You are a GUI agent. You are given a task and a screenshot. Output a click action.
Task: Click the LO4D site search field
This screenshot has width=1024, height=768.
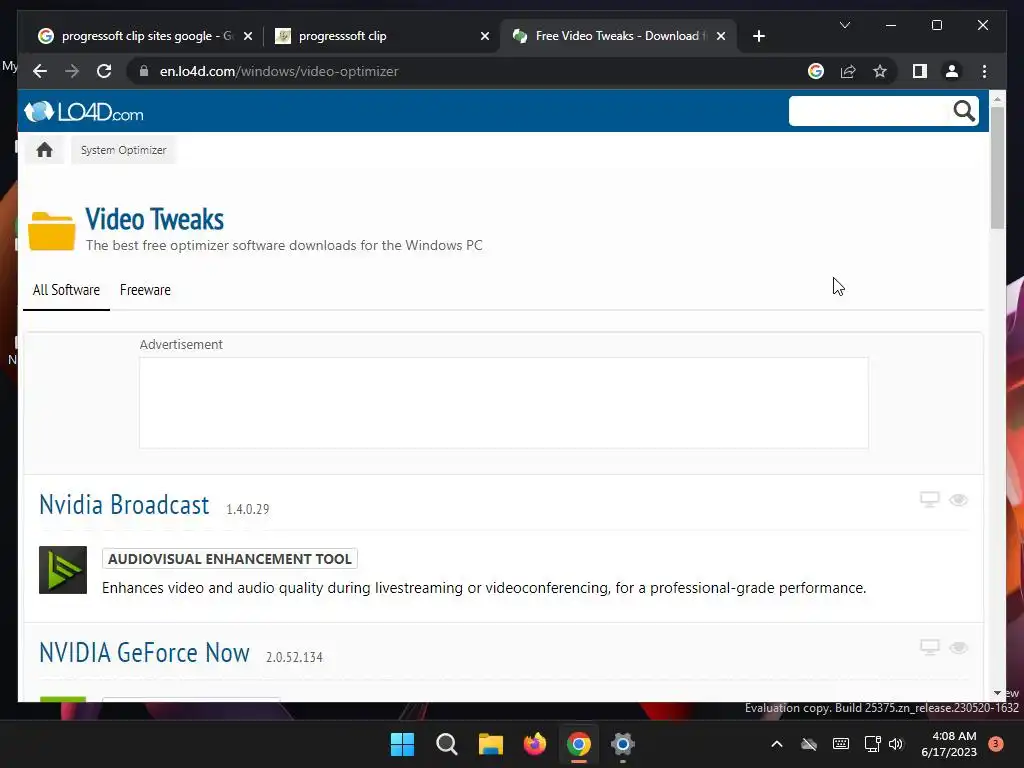[x=869, y=111]
